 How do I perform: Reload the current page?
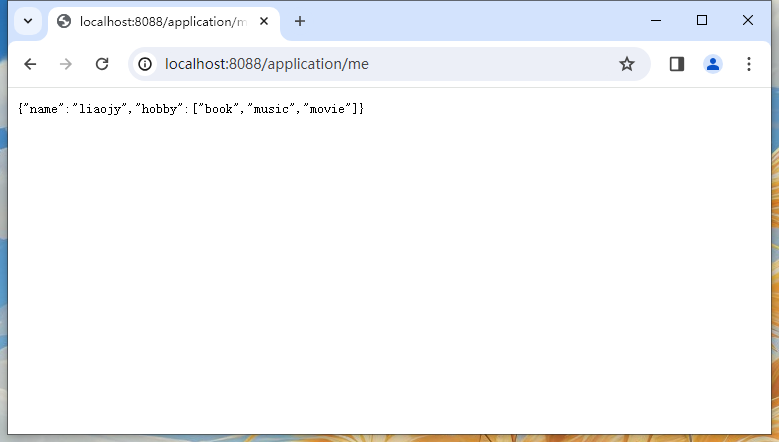(x=102, y=64)
